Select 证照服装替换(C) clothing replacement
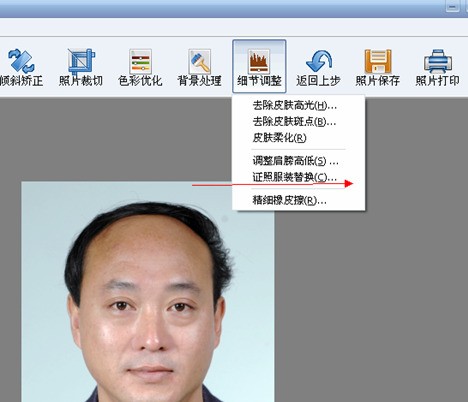Viewport: 468px width, 402px height. coord(299,177)
